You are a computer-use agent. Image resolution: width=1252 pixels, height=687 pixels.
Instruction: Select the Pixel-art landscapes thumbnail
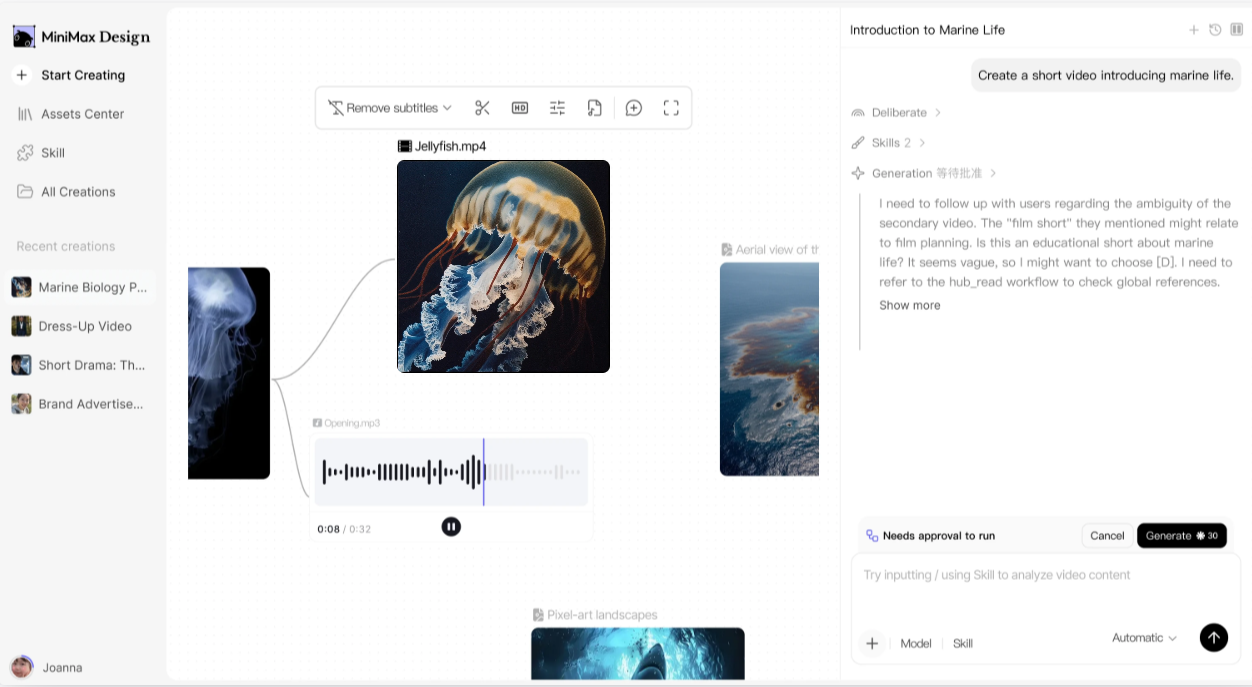tap(638, 654)
